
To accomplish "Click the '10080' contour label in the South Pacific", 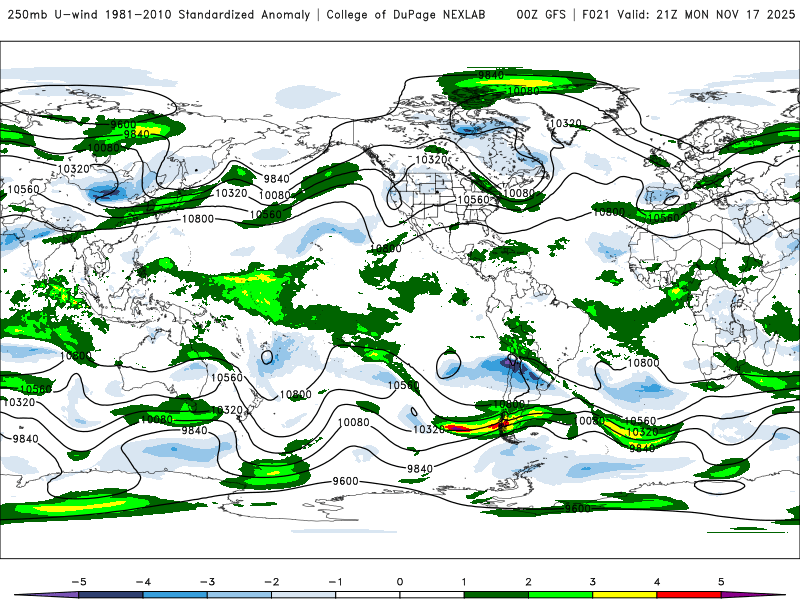I will (354, 422).
